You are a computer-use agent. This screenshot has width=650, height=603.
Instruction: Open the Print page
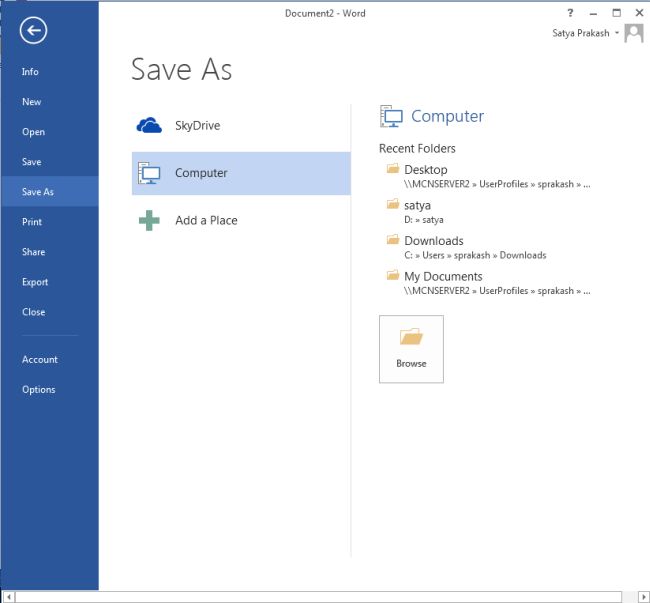click(x=32, y=222)
